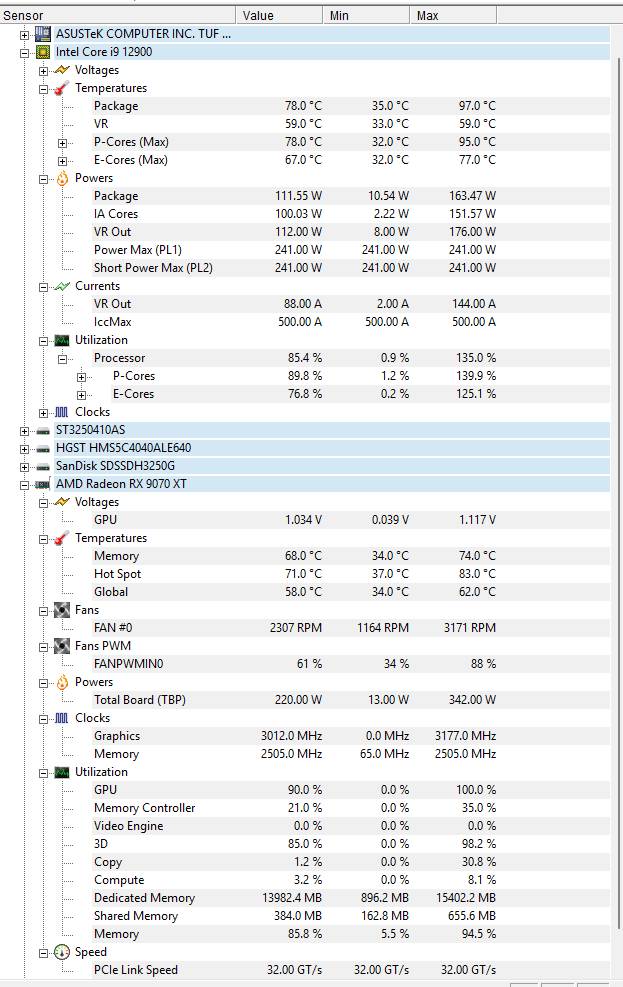Collapse the Intel Core i9 12900 node

[25, 54]
